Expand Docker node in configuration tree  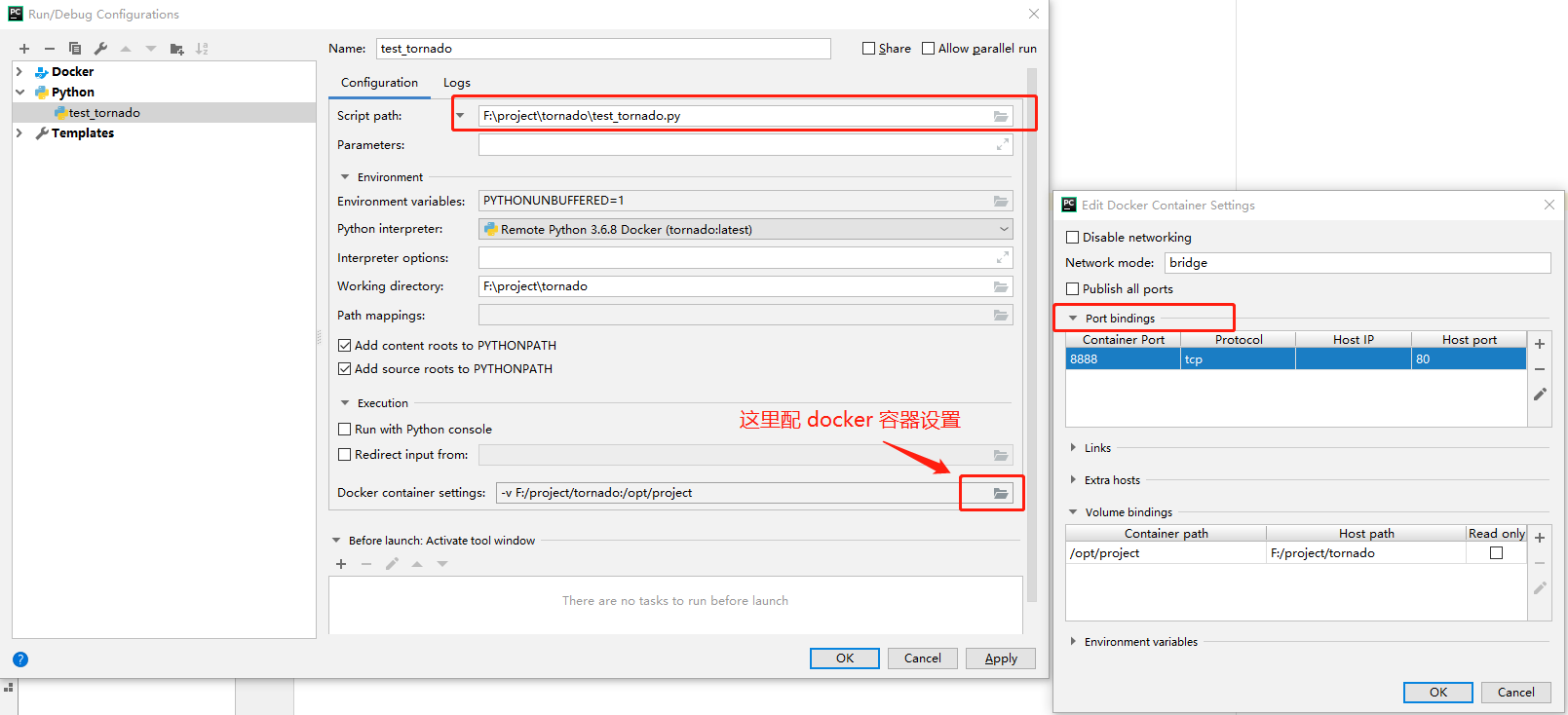[x=19, y=72]
